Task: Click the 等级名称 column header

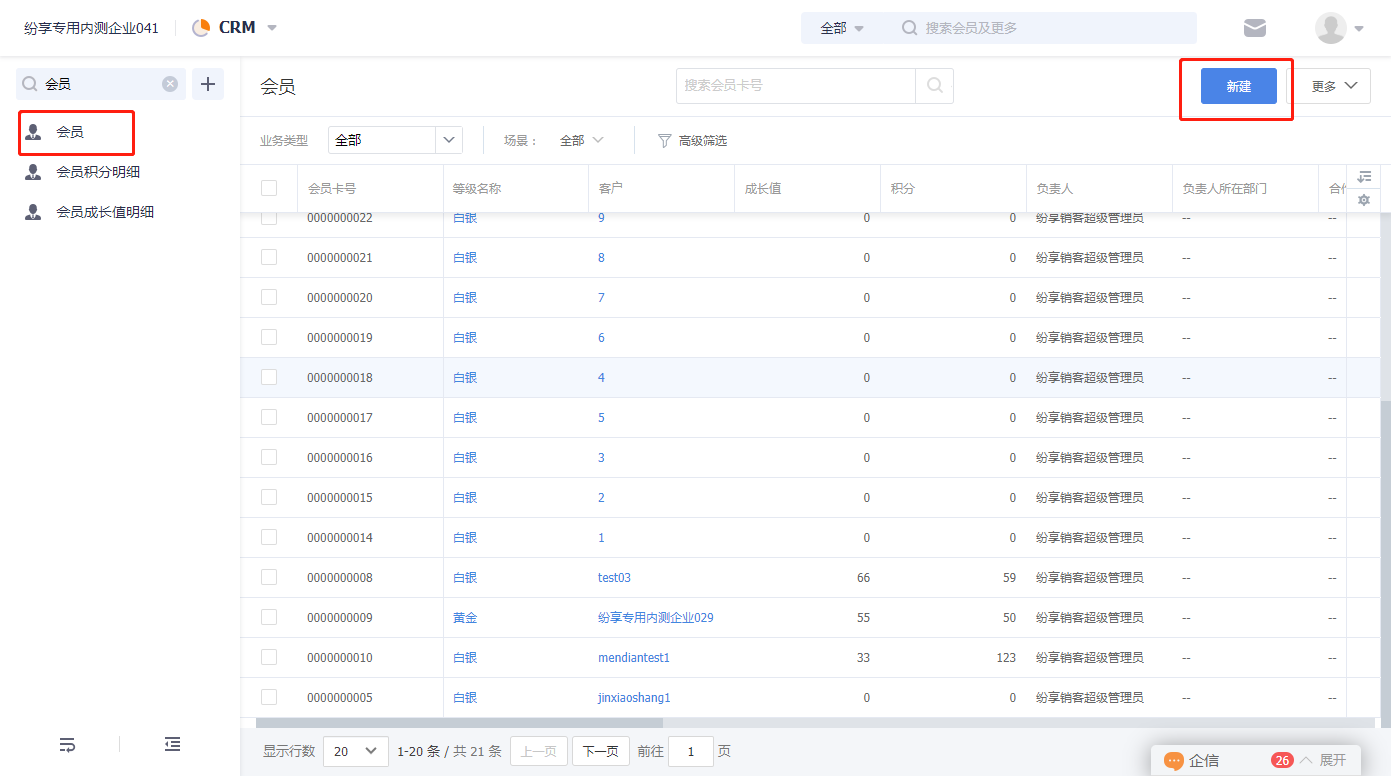Action: pyautogui.click(x=477, y=188)
